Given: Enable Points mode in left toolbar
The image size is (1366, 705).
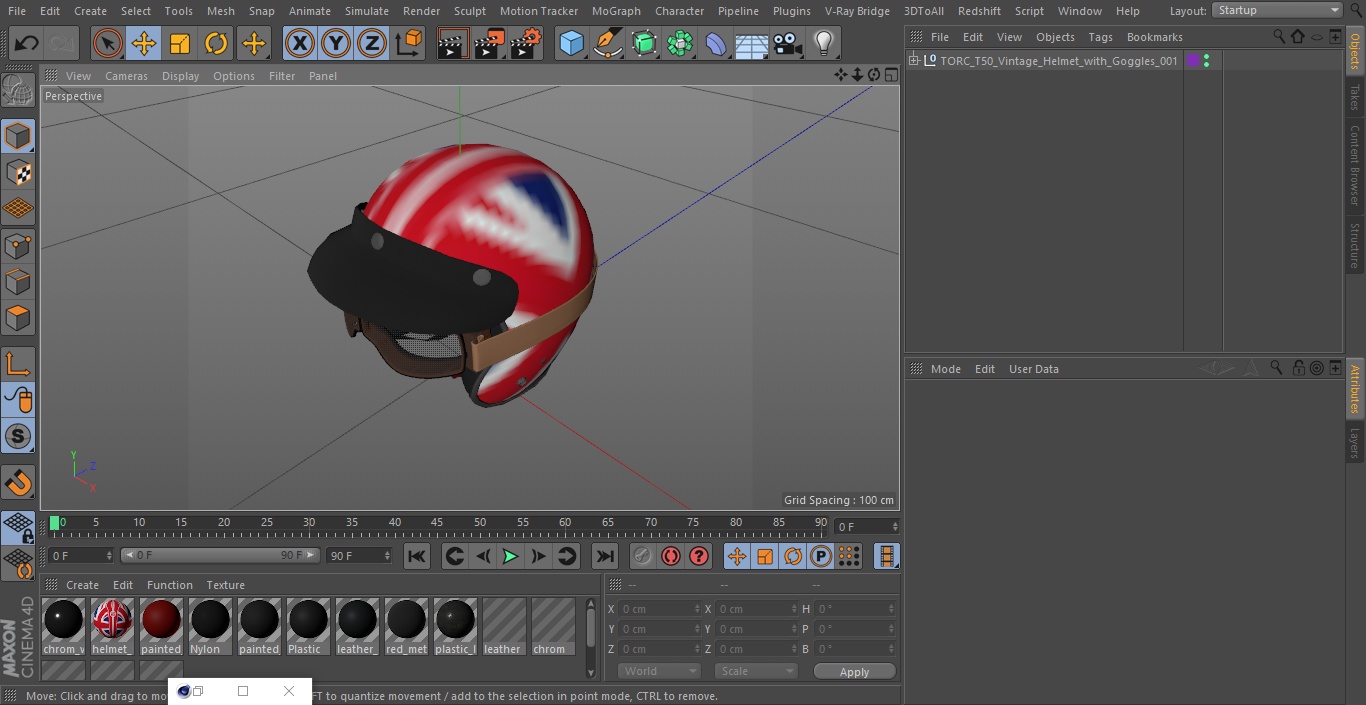Looking at the screenshot, I should (x=18, y=246).
